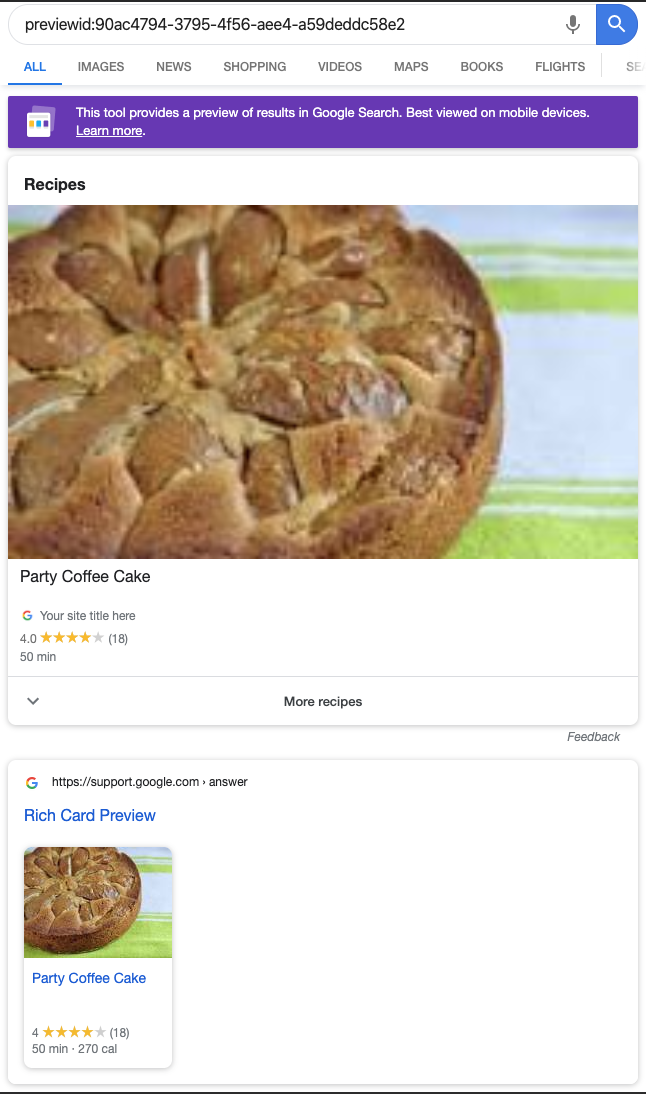Click Google favicon next to support.google.com URL
The width and height of the screenshot is (646, 1094).
click(32, 782)
